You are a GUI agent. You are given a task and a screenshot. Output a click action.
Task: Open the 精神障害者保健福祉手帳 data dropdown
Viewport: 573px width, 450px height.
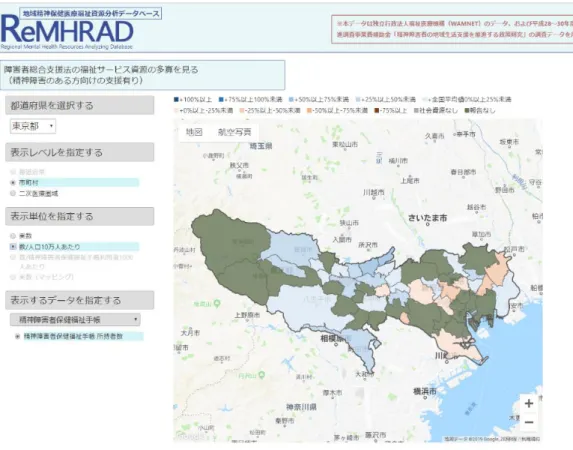75,320
